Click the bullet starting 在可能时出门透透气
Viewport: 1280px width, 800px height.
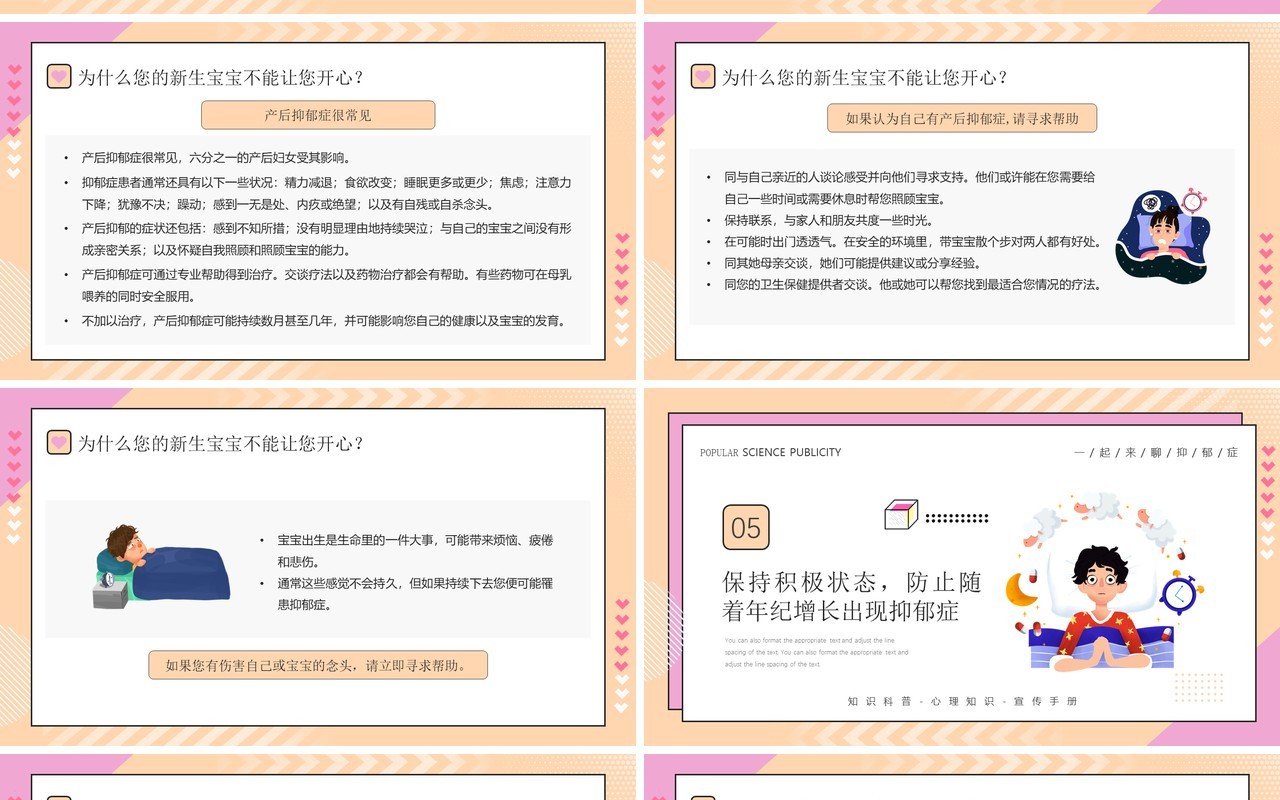click(x=913, y=242)
